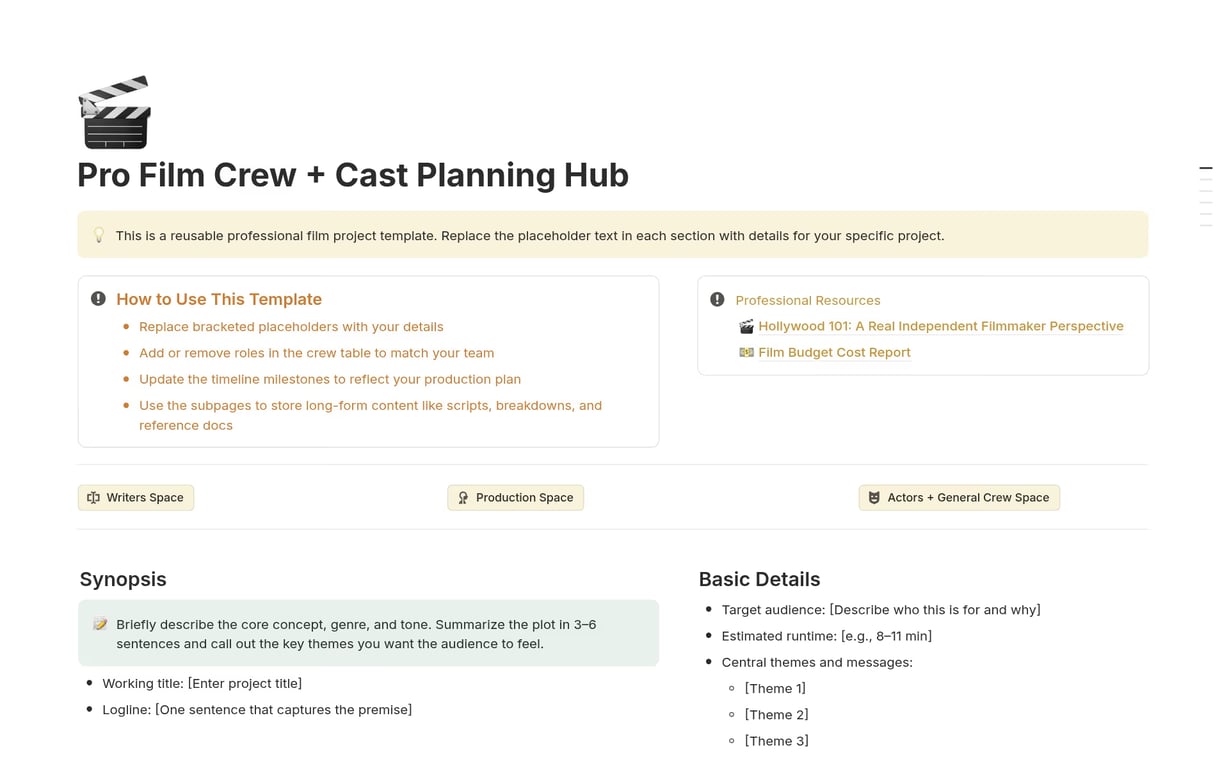
Task: Click the Production Space award icon
Action: point(463,497)
